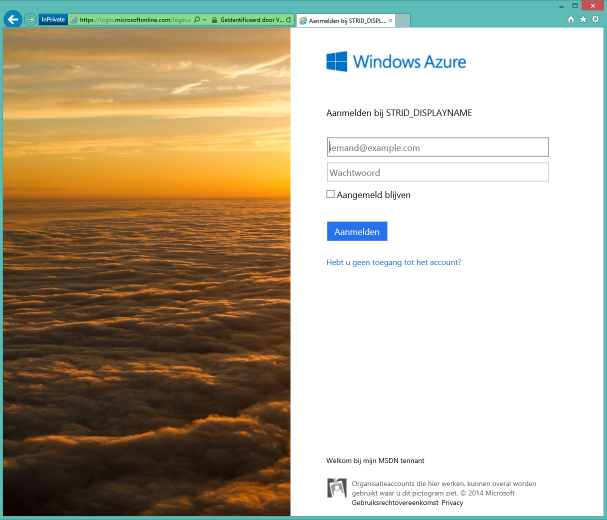Viewport: 607px width, 520px height.
Task: Close the Aanmelden bij STRID_DISPL tab
Action: pyautogui.click(x=390, y=19)
